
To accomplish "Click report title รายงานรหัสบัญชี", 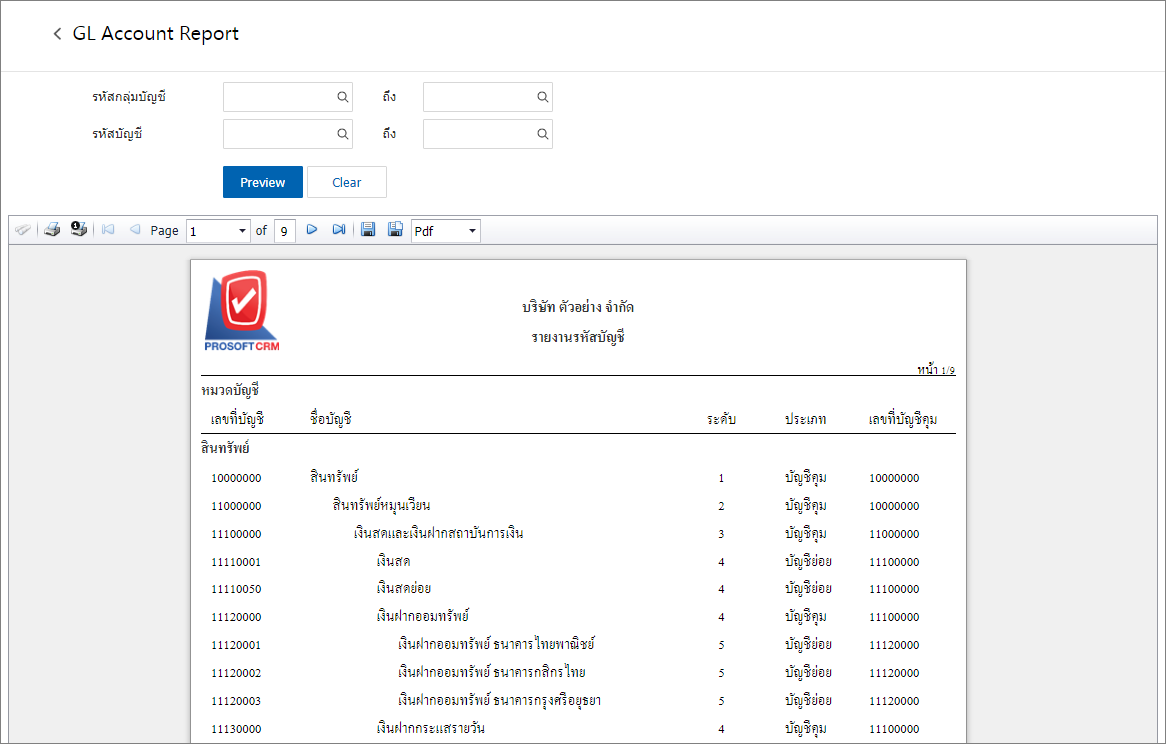I will [x=578, y=337].
